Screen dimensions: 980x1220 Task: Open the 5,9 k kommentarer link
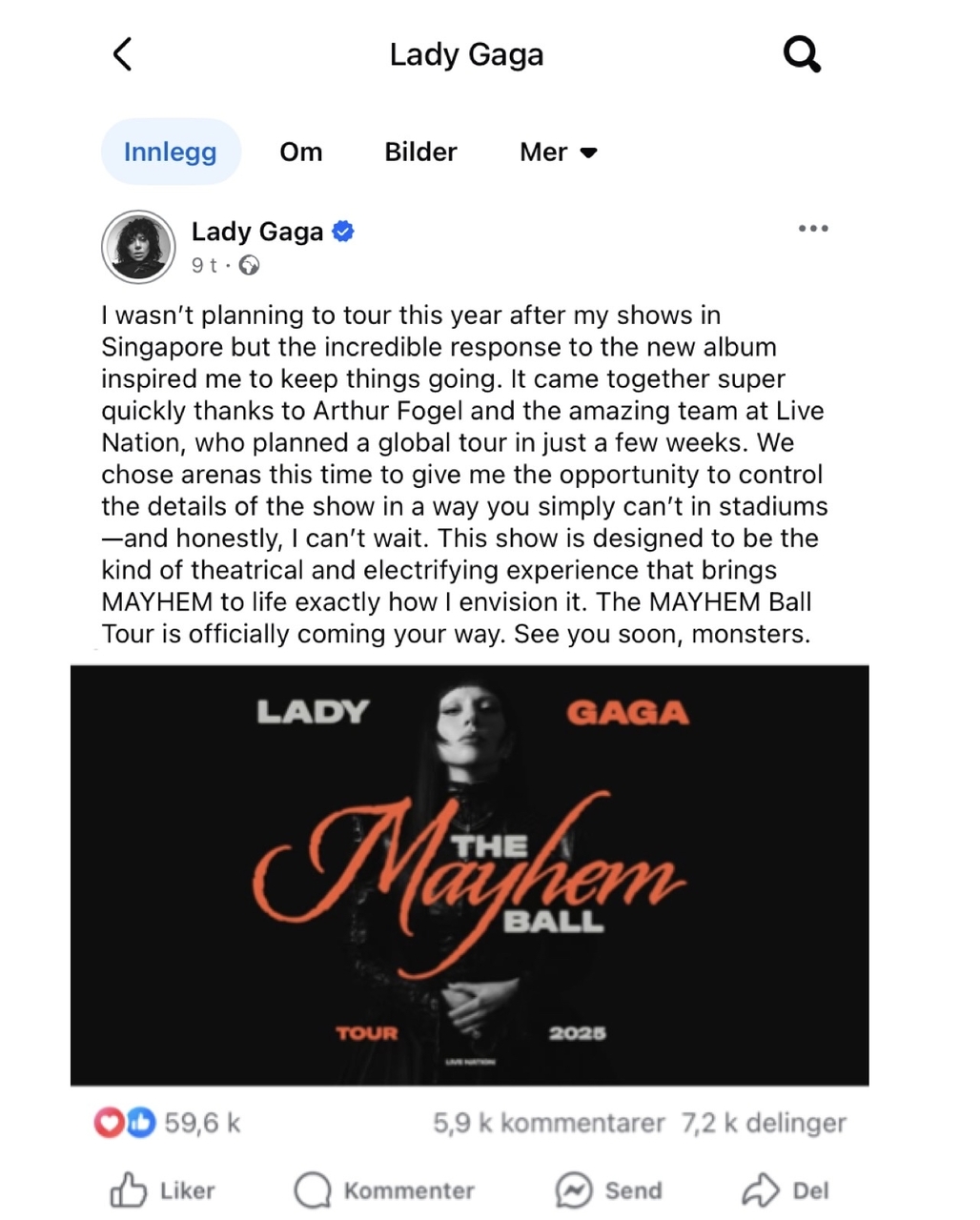pos(548,1123)
